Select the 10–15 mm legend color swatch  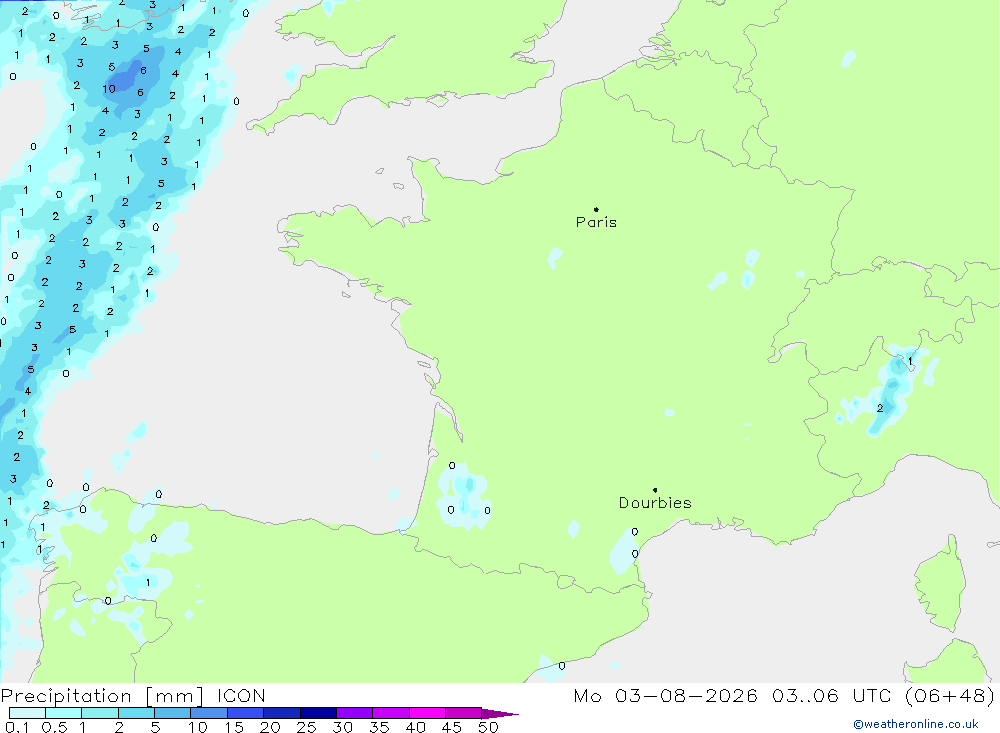pyautogui.click(x=209, y=713)
